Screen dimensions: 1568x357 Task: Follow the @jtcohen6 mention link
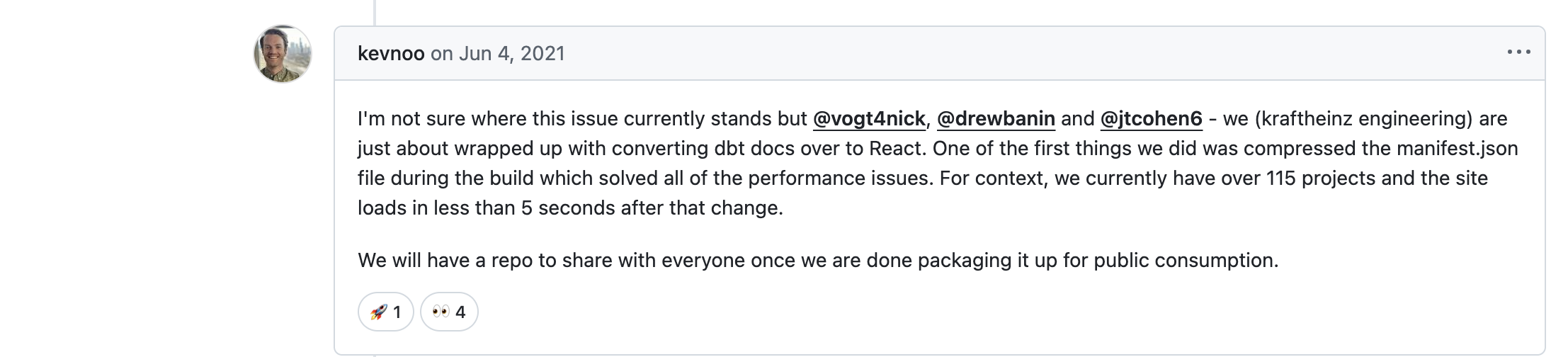click(x=1151, y=119)
